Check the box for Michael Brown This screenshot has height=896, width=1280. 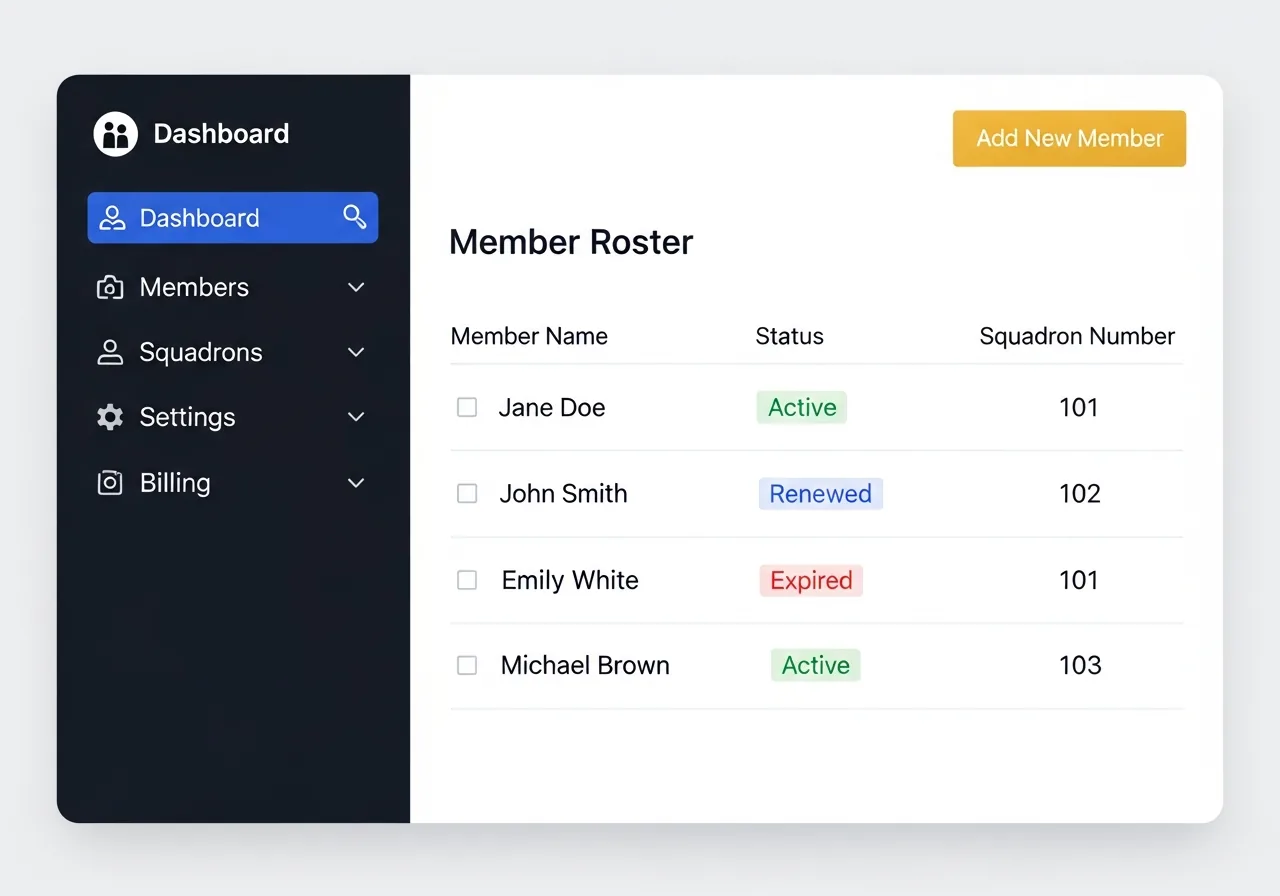467,665
